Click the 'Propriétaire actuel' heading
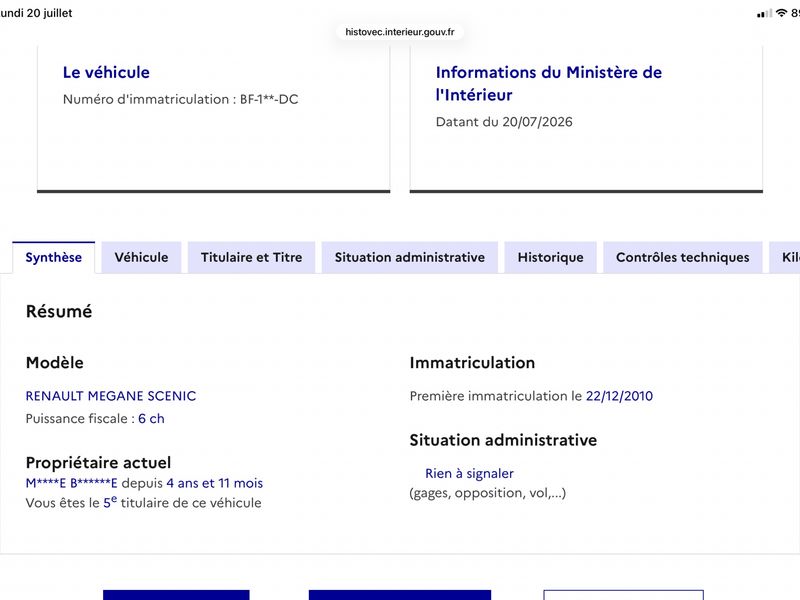The height and width of the screenshot is (600, 800). click(98, 463)
